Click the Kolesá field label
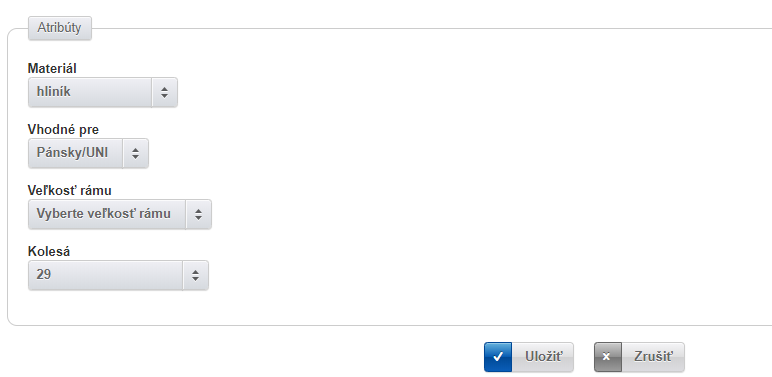 (x=49, y=251)
